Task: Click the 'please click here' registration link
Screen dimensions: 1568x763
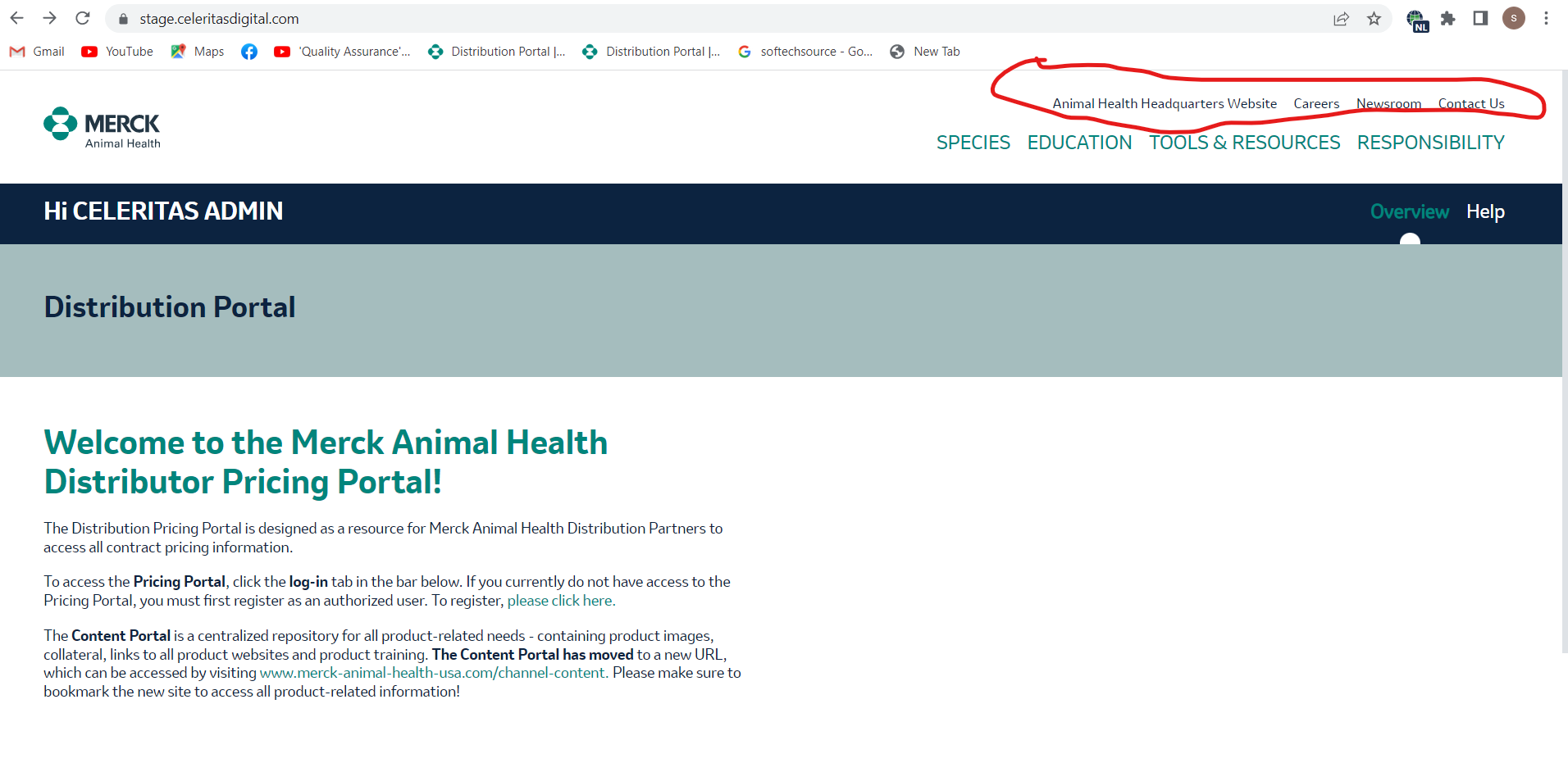Action: [561, 601]
